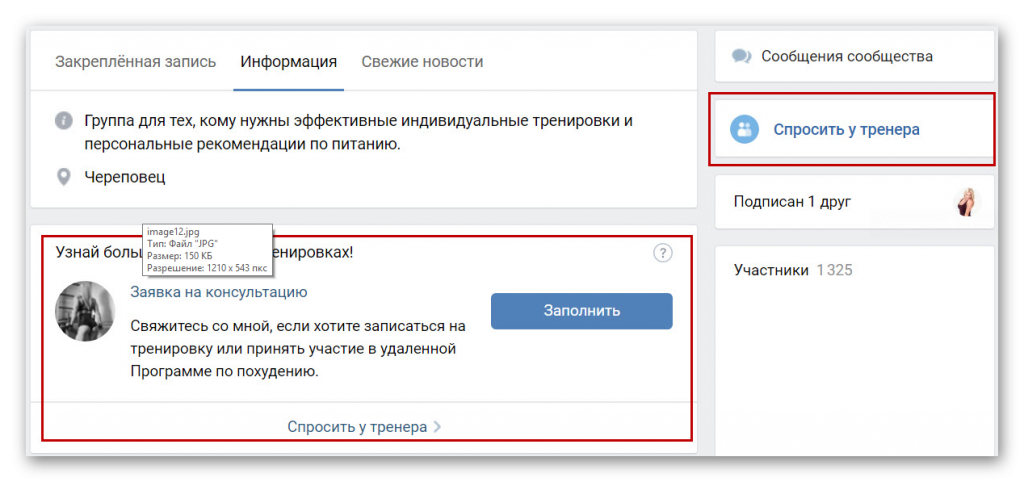Click the question mark help icon
This screenshot has width=1024, height=482.
tap(663, 253)
